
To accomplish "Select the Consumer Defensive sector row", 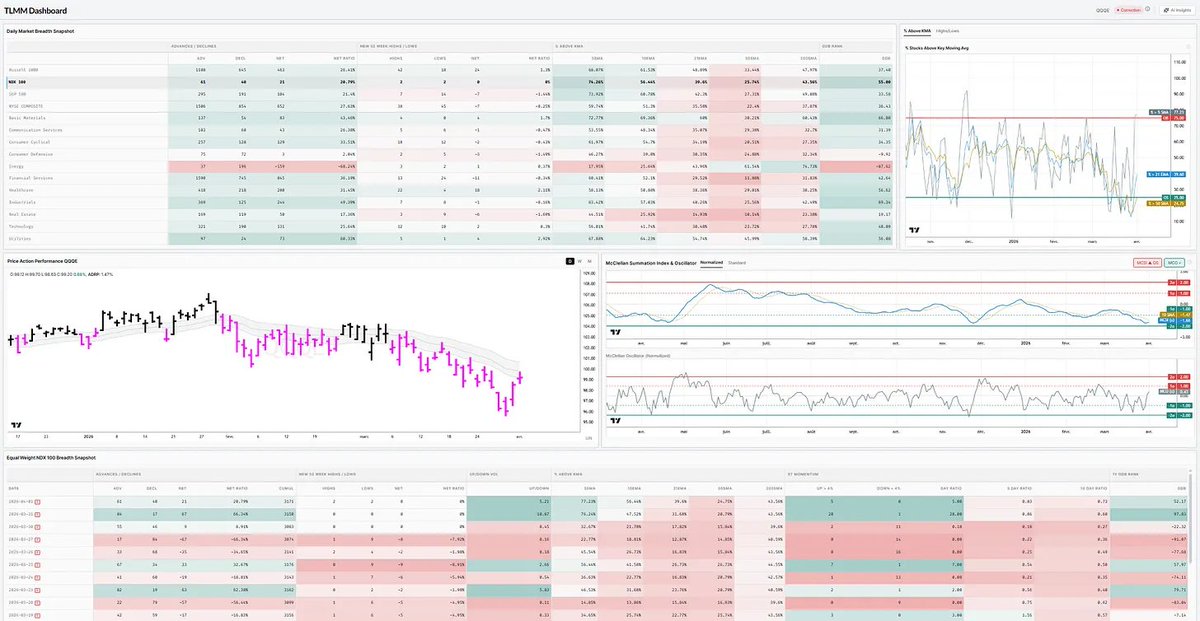I will click(450, 154).
